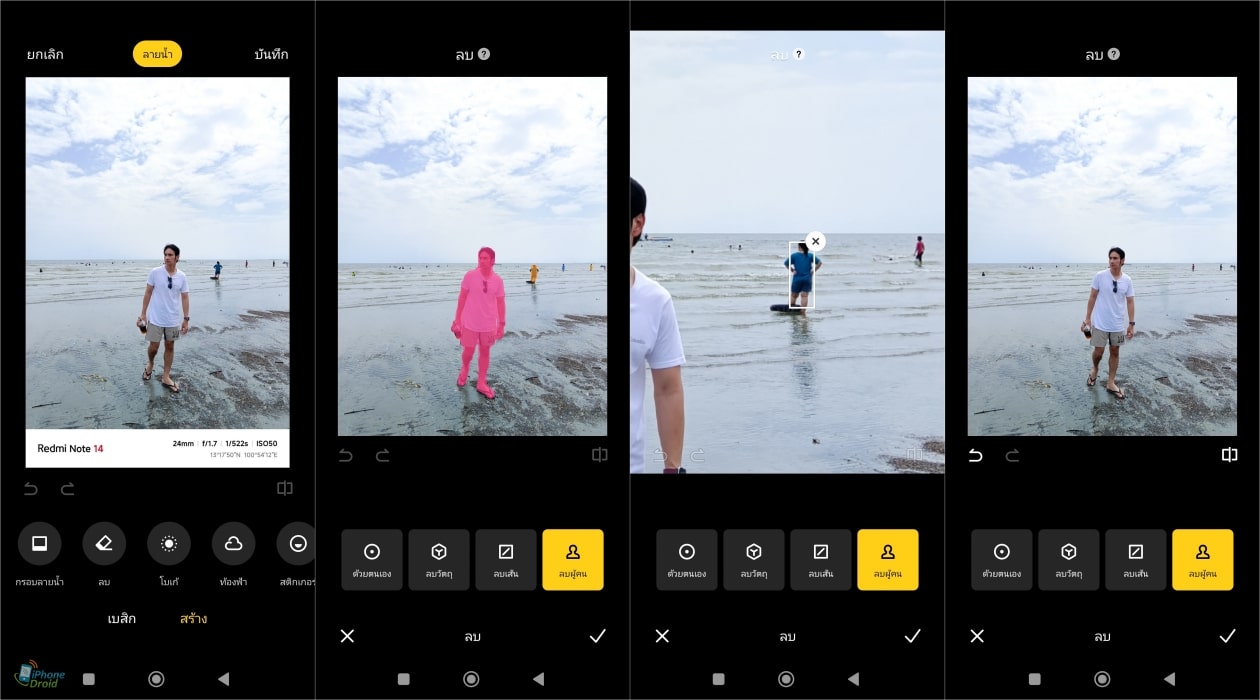Select ด้วยตนเอง on the pink-masked person screen
The width and height of the screenshot is (1260, 700).
[372, 560]
